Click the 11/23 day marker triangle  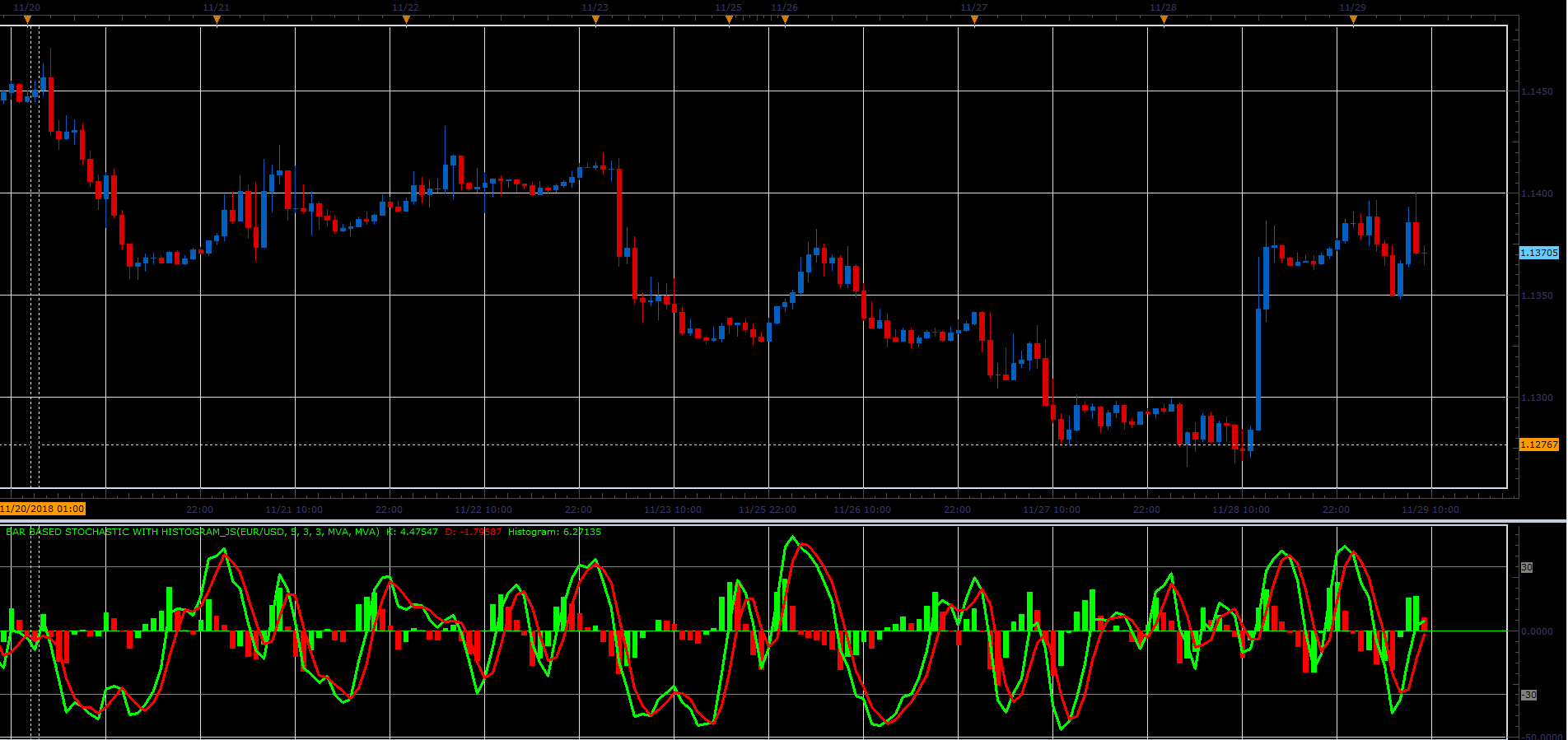click(x=595, y=20)
